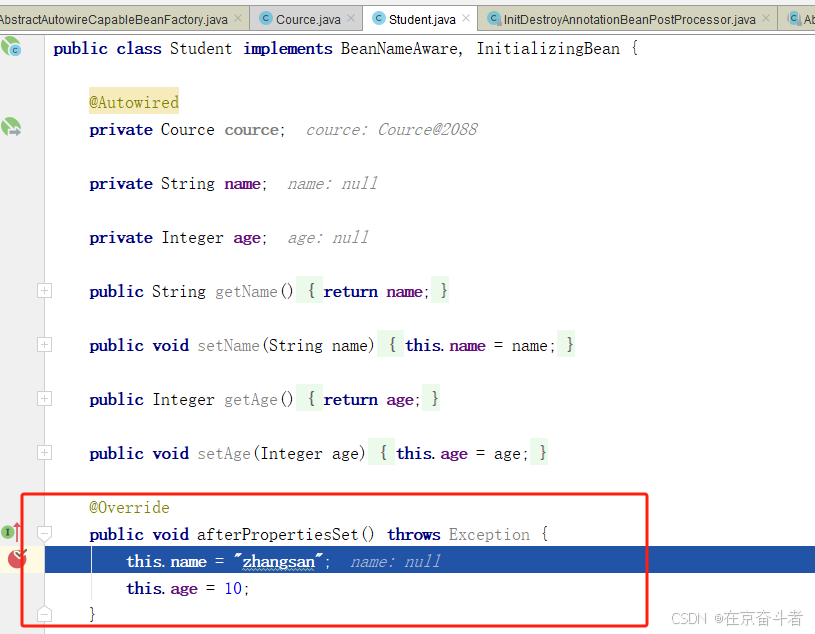This screenshot has width=815, height=634.
Task: Click the class file icon on Student.java tab
Action: (x=379, y=18)
